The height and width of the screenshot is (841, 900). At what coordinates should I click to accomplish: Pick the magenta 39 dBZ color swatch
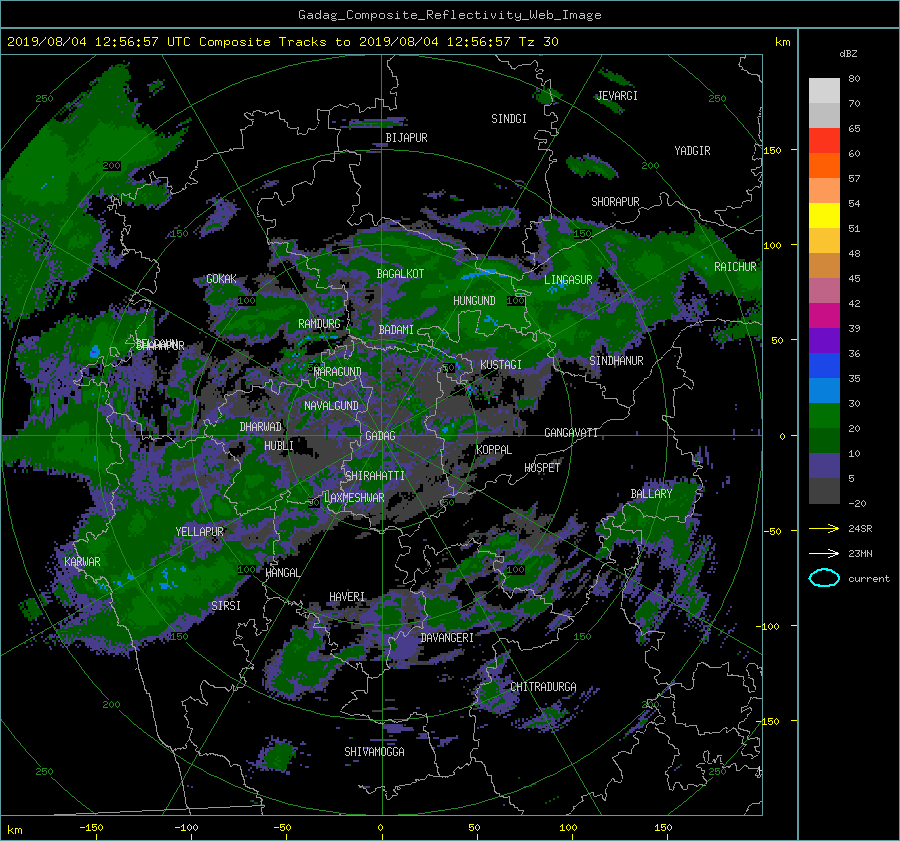[824, 315]
